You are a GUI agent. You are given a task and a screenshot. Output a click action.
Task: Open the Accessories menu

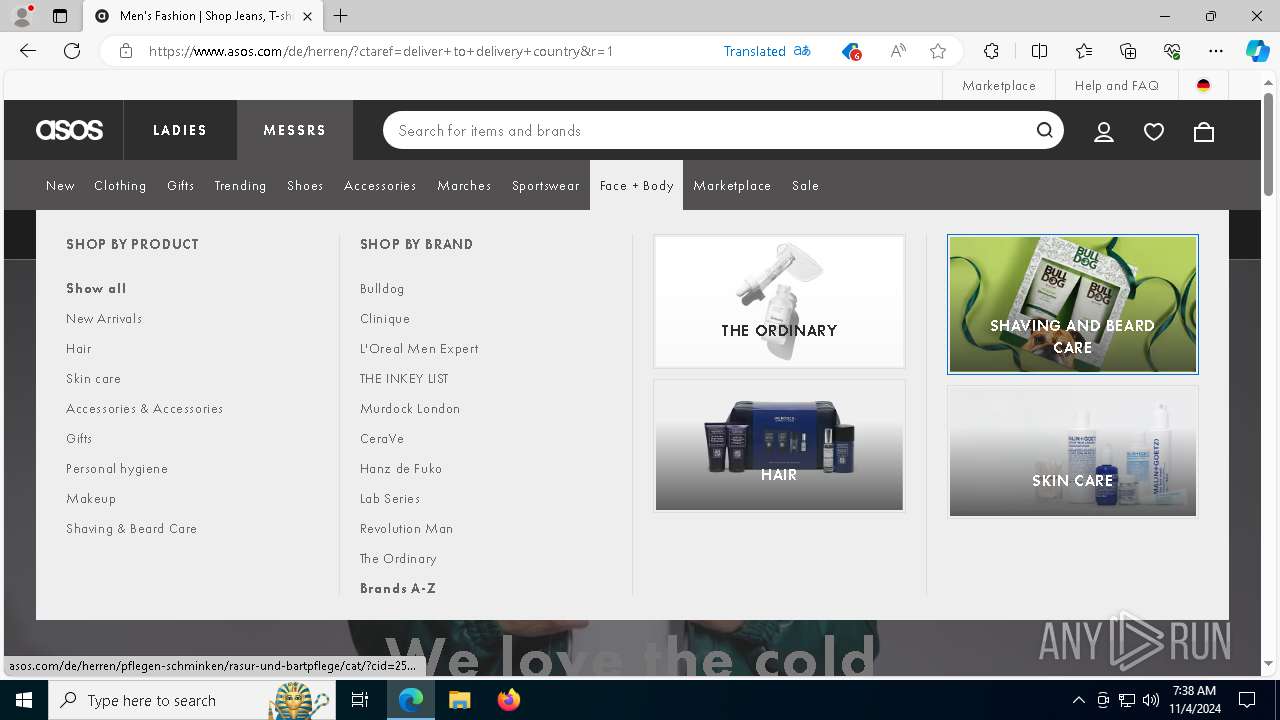pyautogui.click(x=380, y=185)
